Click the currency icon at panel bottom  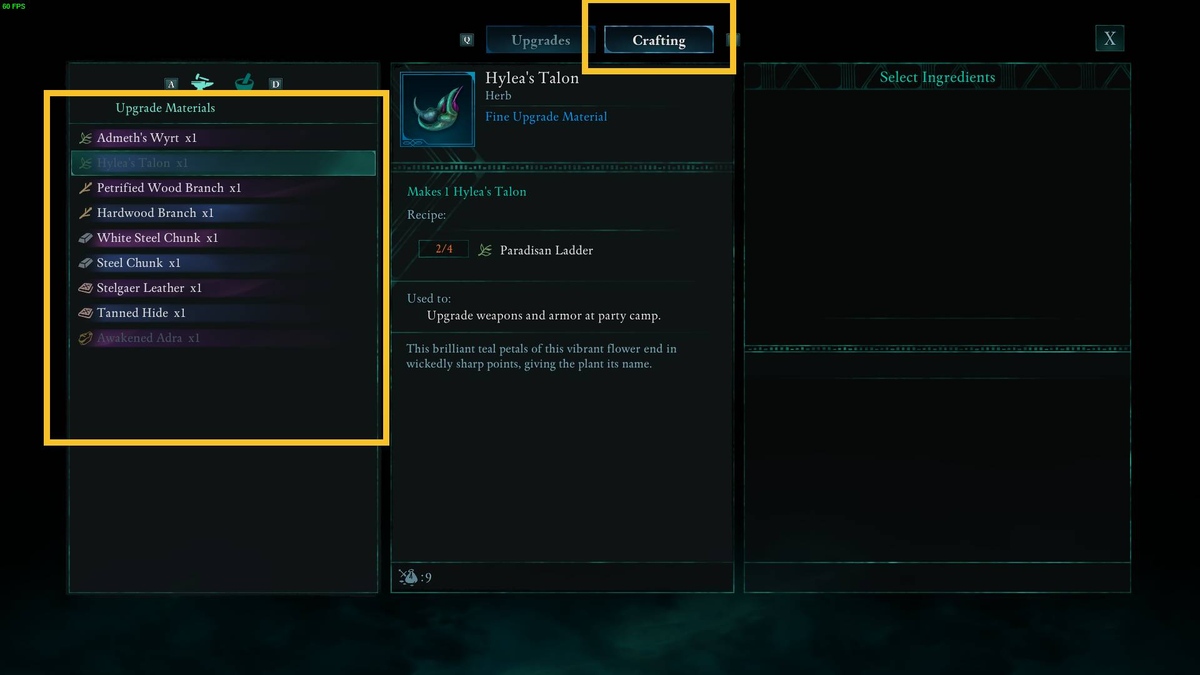[x=408, y=576]
